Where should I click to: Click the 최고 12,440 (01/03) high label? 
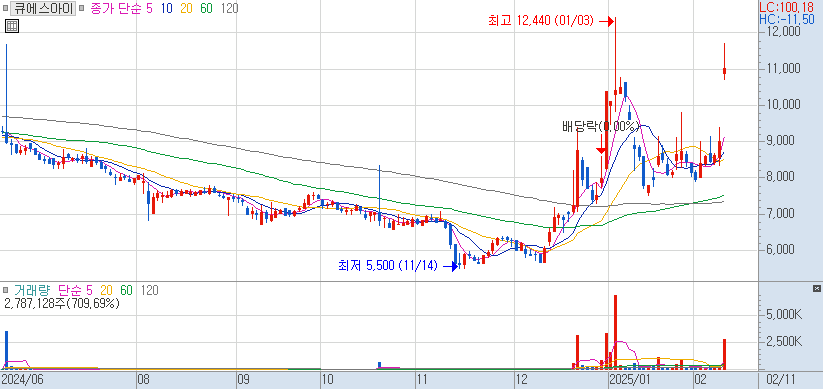point(541,21)
